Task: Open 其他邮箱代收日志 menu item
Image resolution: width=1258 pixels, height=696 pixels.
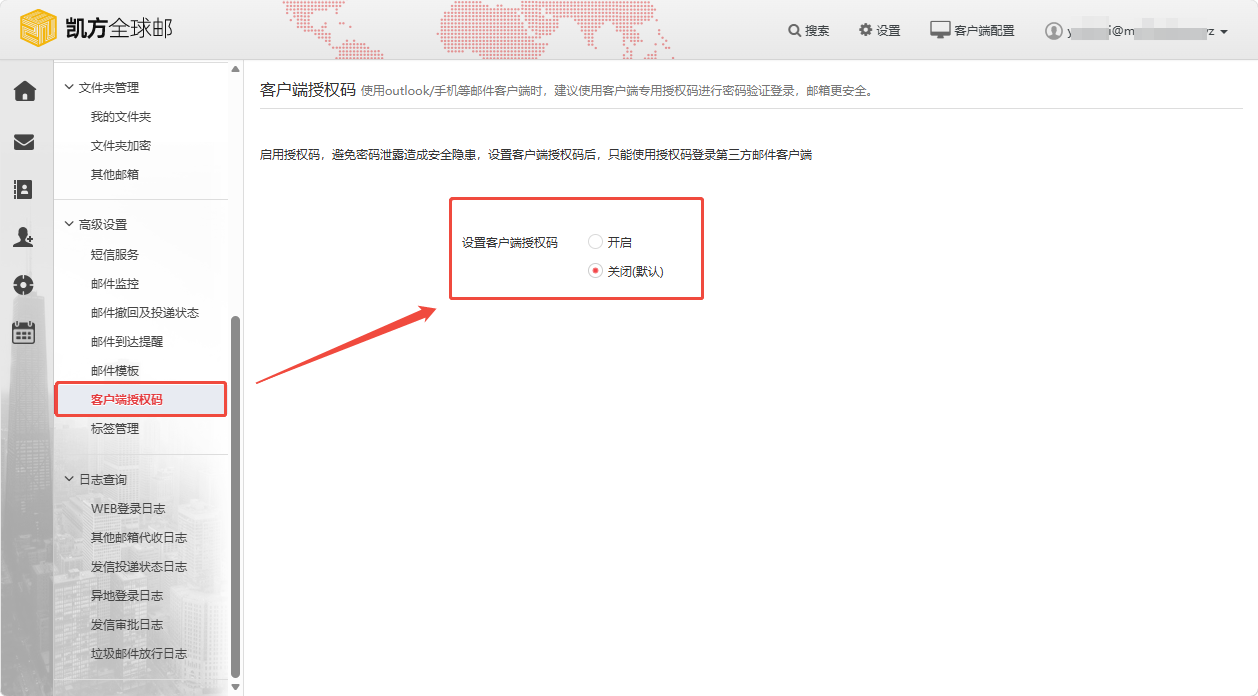Action: (139, 538)
